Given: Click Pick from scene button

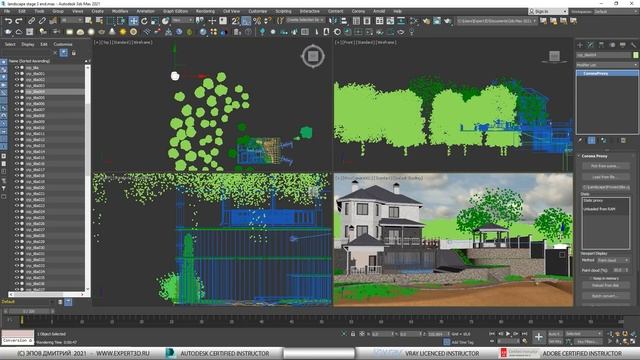Looking at the screenshot, I should click(605, 166).
